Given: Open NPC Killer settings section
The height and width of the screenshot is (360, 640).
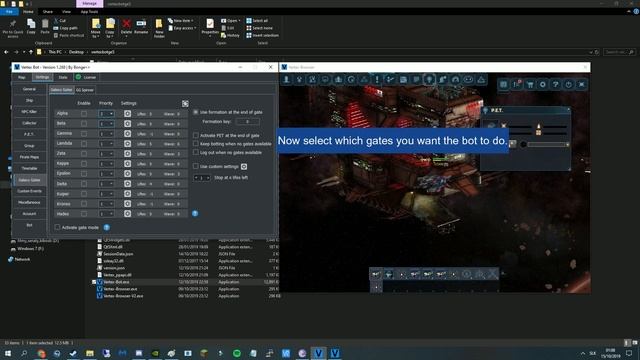Looking at the screenshot, I should pos(29,111).
